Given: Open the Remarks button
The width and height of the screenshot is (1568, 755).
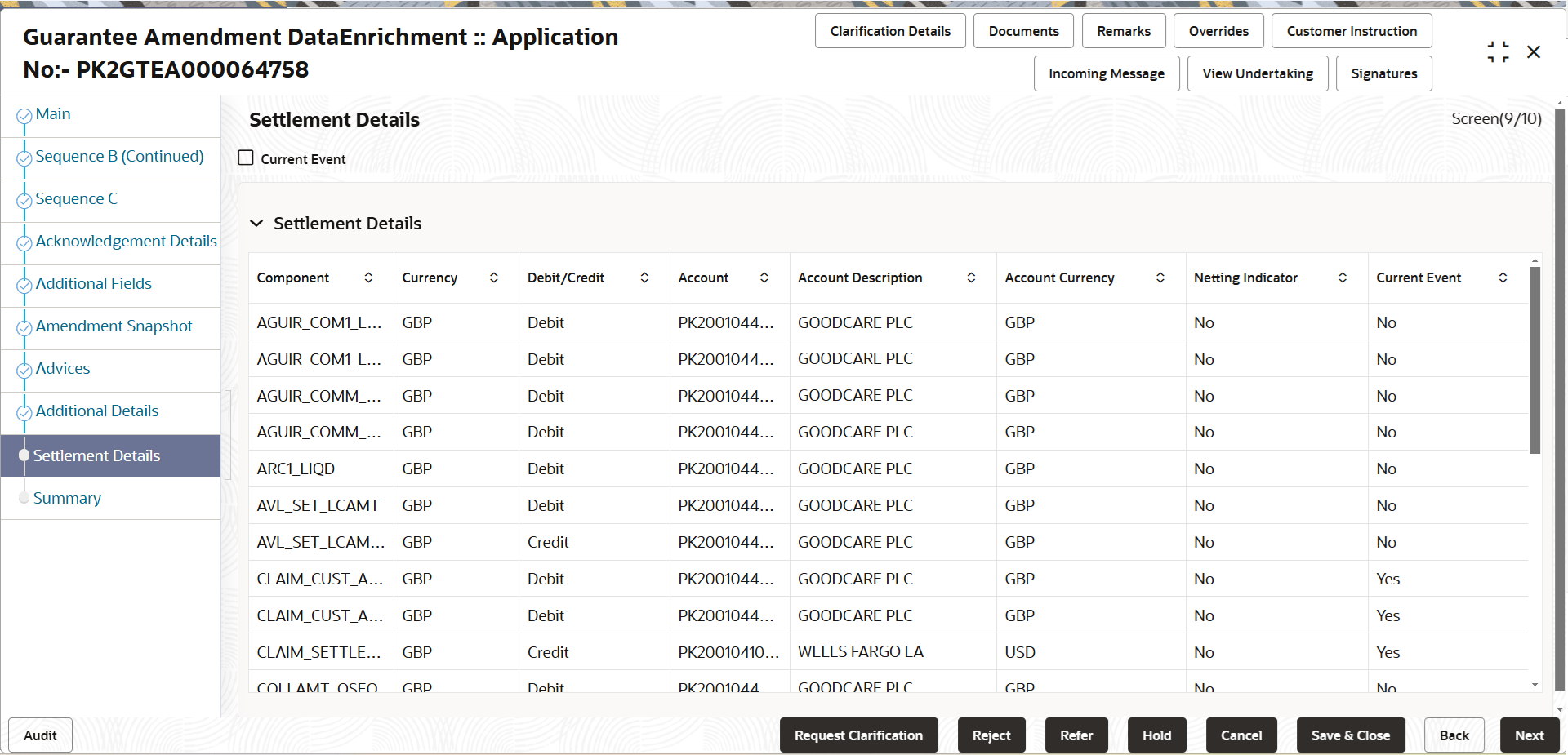Looking at the screenshot, I should pos(1124,31).
